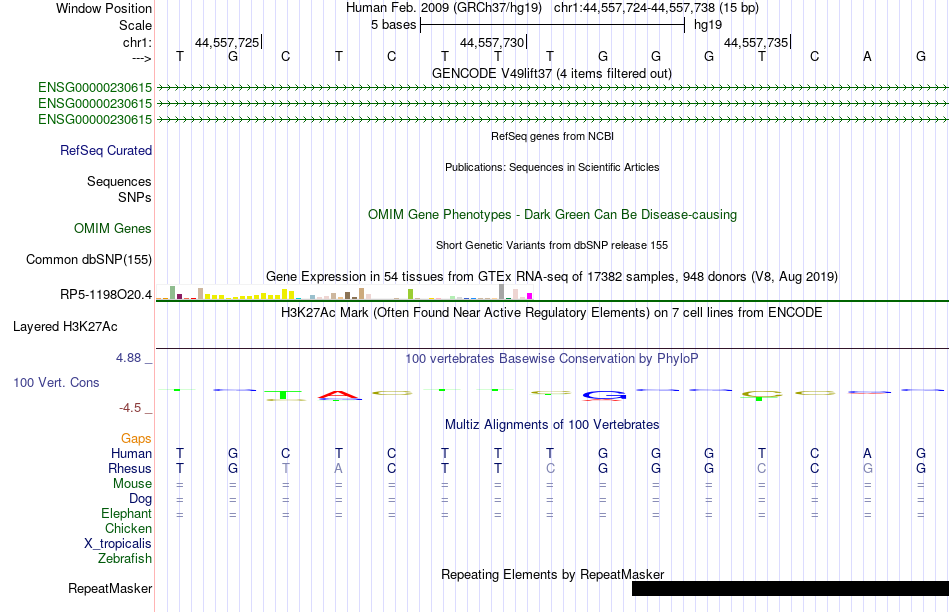Image resolution: width=950 pixels, height=612 pixels.
Task: Click the Window Position label
Action: click(x=104, y=8)
